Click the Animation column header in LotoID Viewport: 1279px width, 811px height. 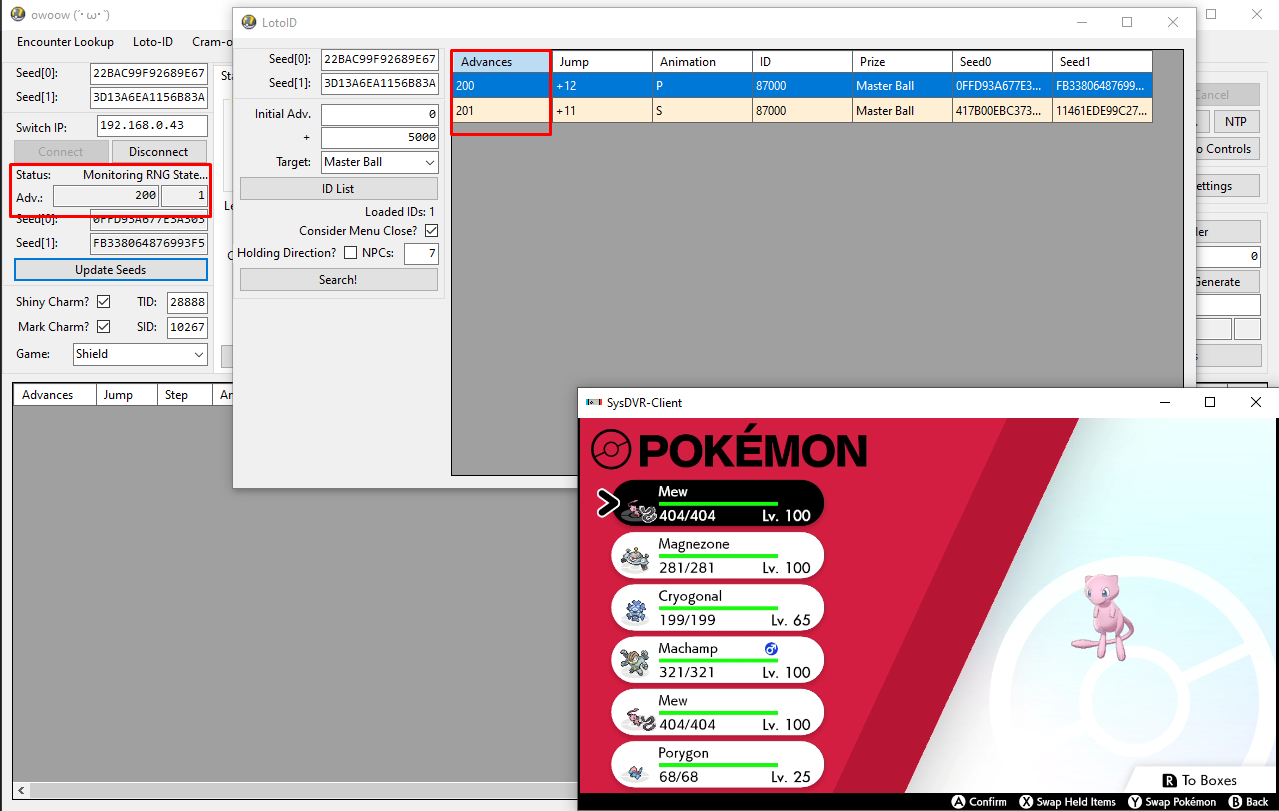click(702, 62)
